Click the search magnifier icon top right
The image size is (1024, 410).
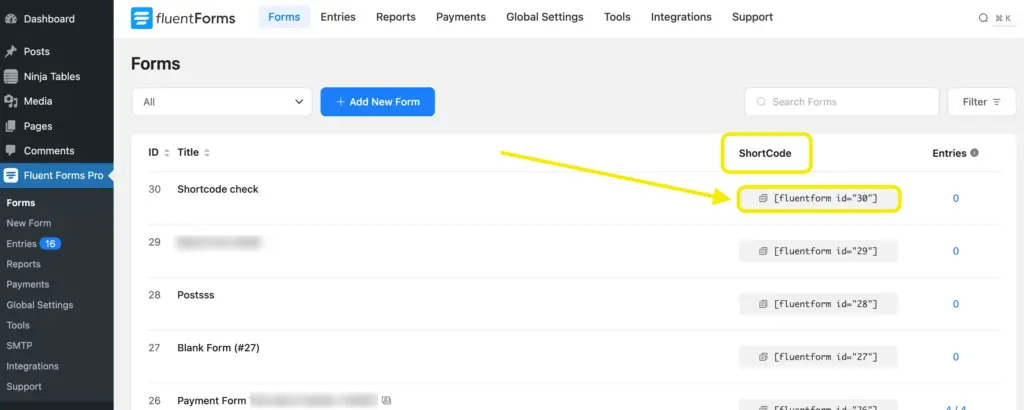pos(983,18)
